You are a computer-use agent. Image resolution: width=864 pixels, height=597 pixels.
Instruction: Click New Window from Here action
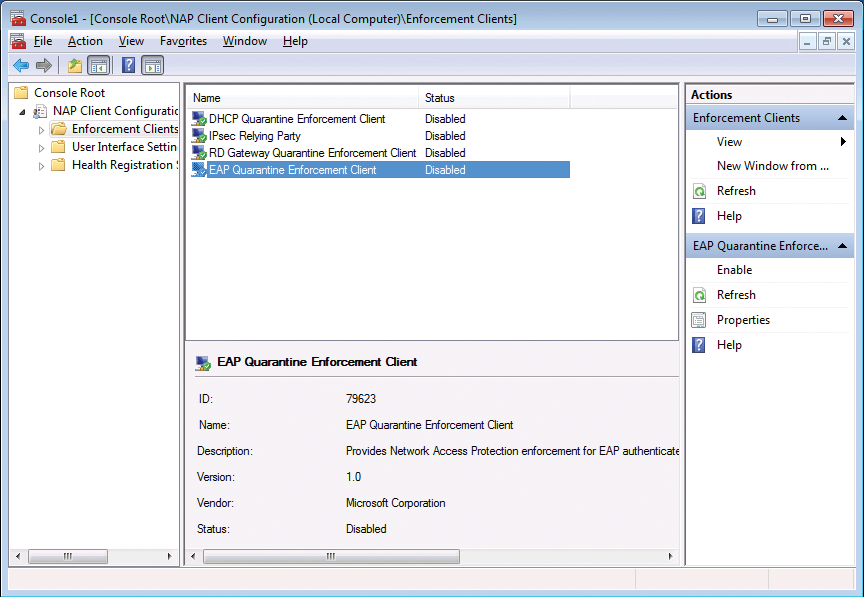[772, 166]
